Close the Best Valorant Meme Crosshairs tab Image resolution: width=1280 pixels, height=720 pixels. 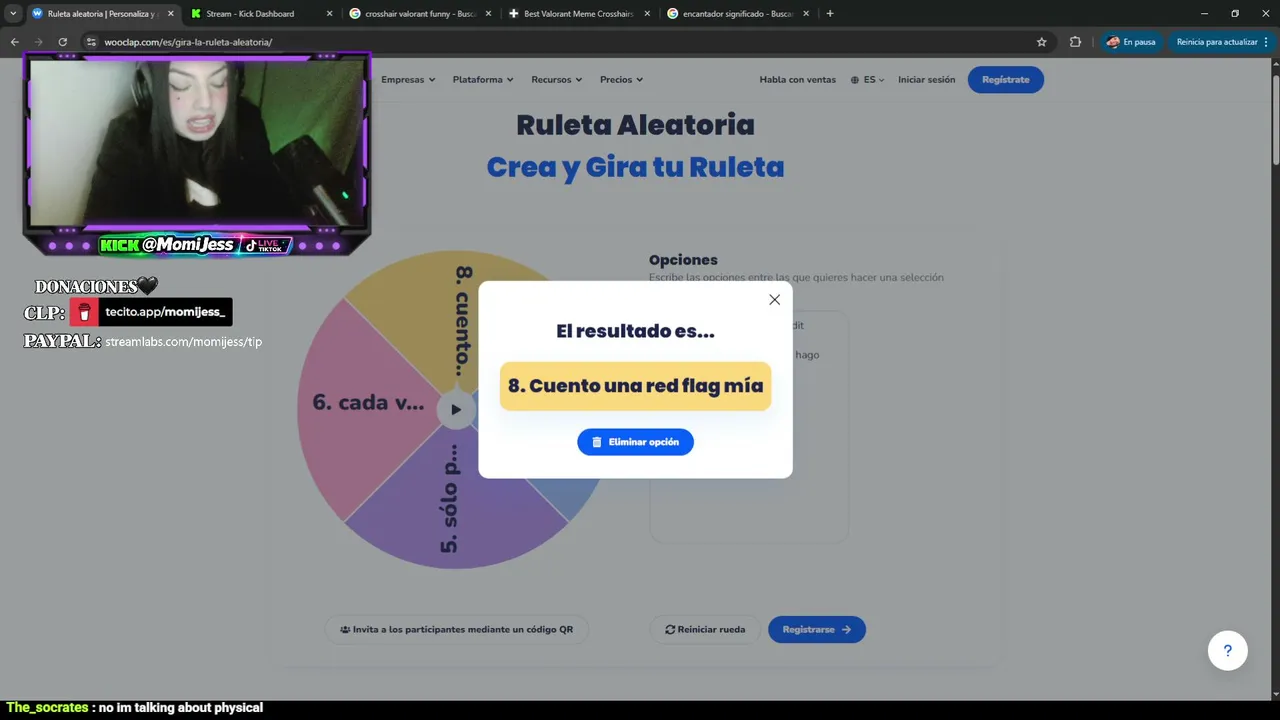pos(647,14)
